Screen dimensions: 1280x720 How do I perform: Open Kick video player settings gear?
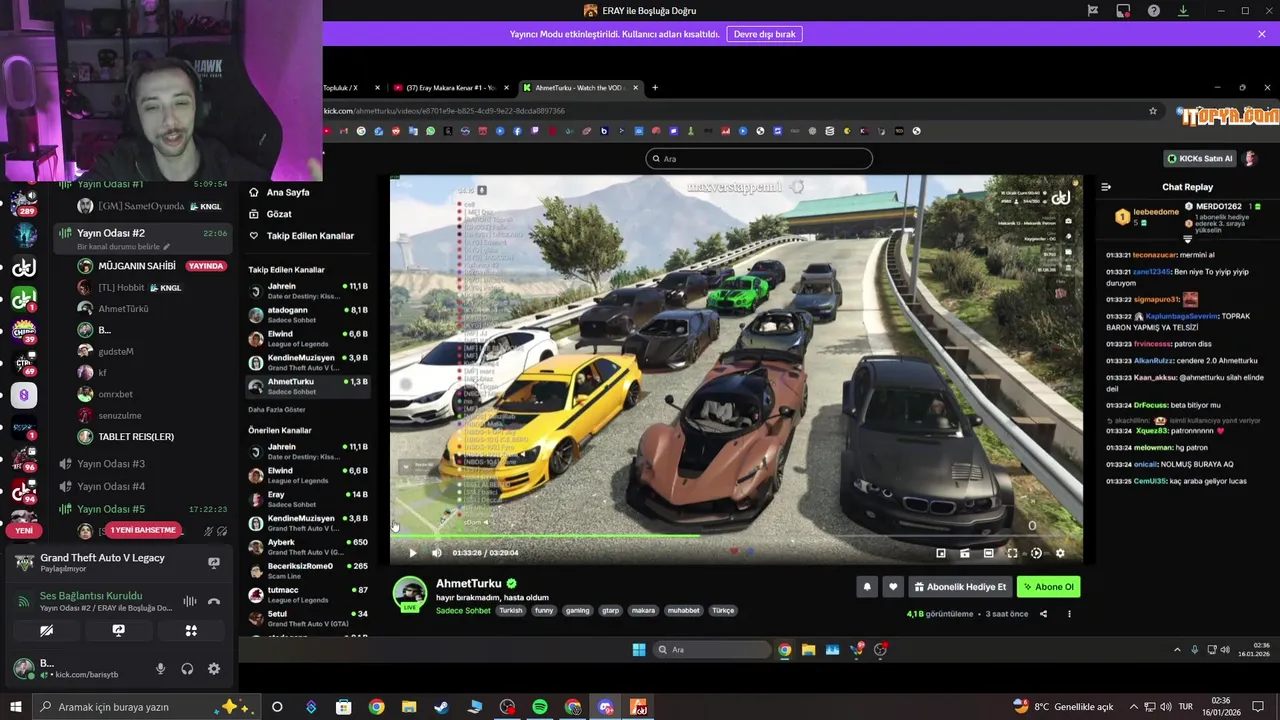(x=1060, y=553)
